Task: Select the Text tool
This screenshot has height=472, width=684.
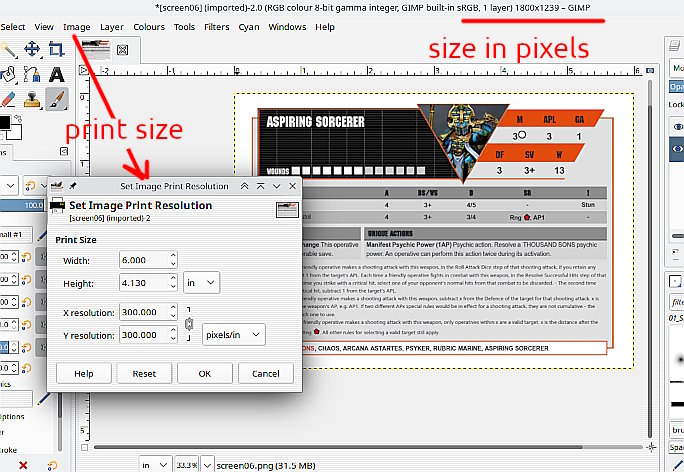Action: point(57,75)
